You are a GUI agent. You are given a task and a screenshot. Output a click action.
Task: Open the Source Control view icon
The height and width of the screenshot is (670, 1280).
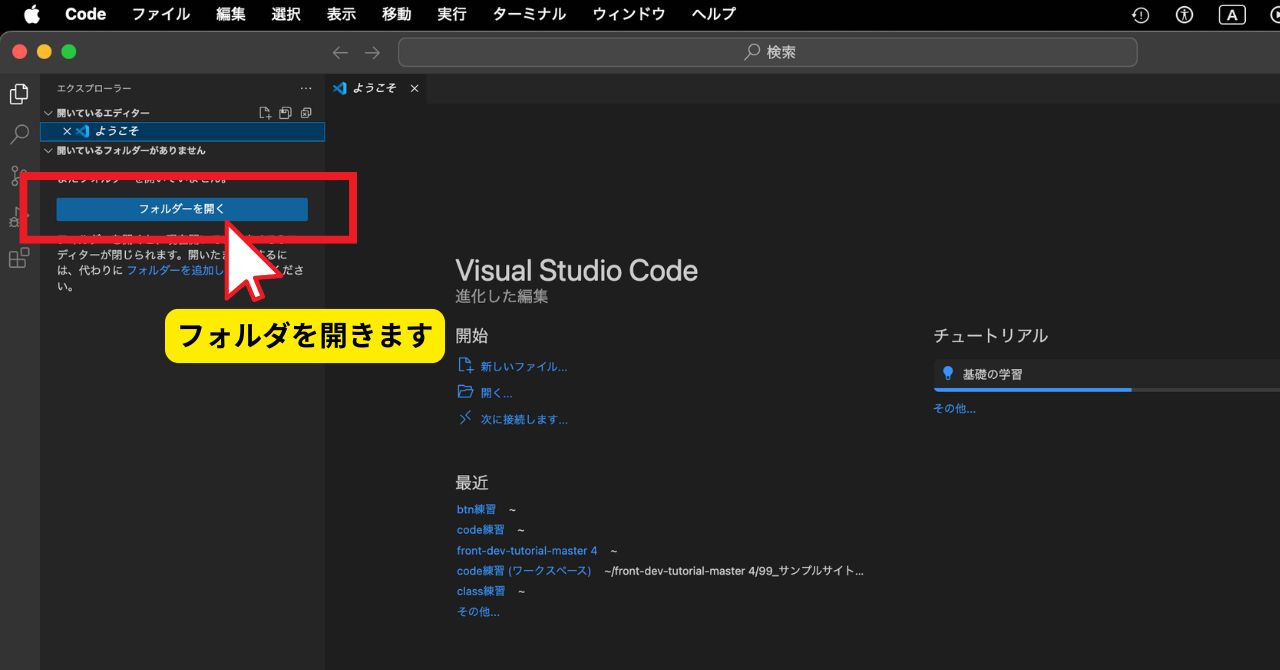point(17,176)
